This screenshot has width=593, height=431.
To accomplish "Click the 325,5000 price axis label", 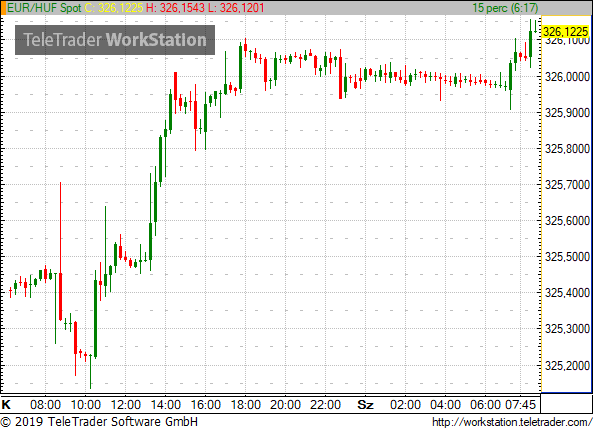I will tap(567, 257).
